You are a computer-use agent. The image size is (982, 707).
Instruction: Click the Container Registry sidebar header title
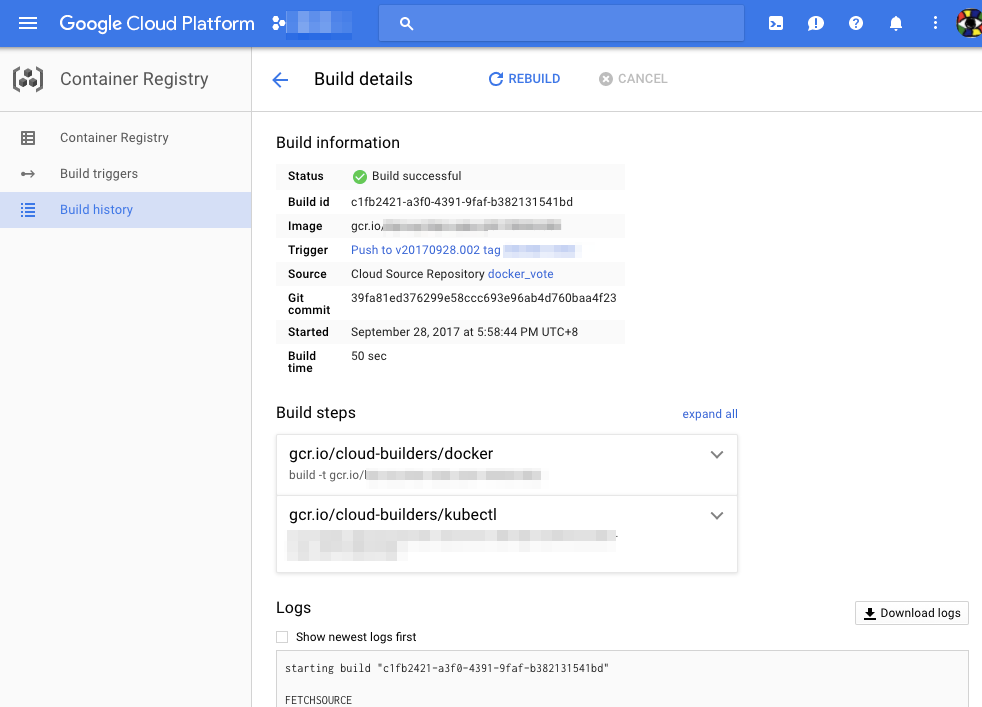134,79
